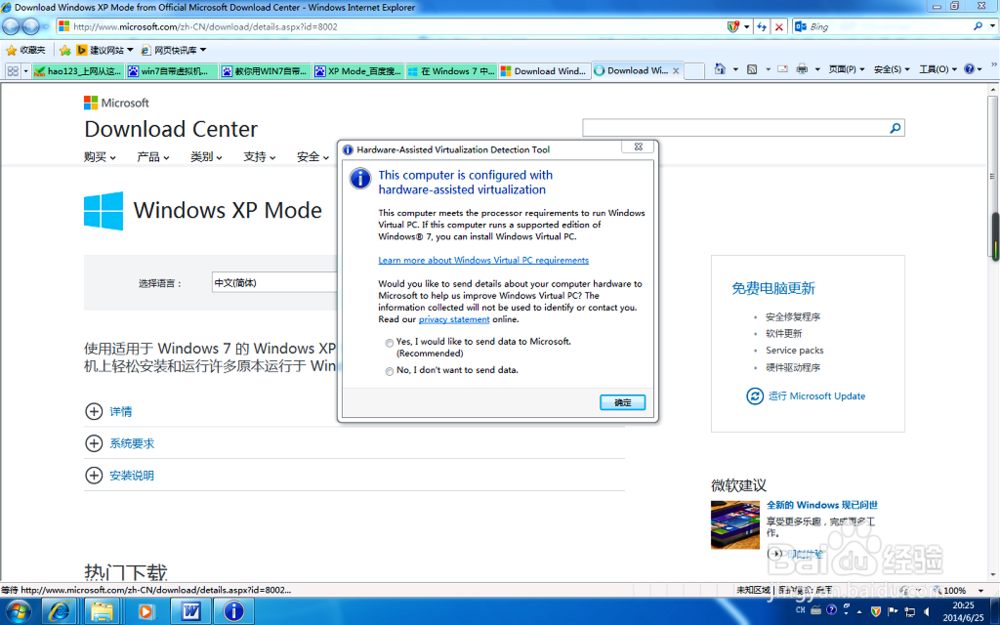Click the network icon in system tray
The height and width of the screenshot is (625, 1000).
pos(910,612)
